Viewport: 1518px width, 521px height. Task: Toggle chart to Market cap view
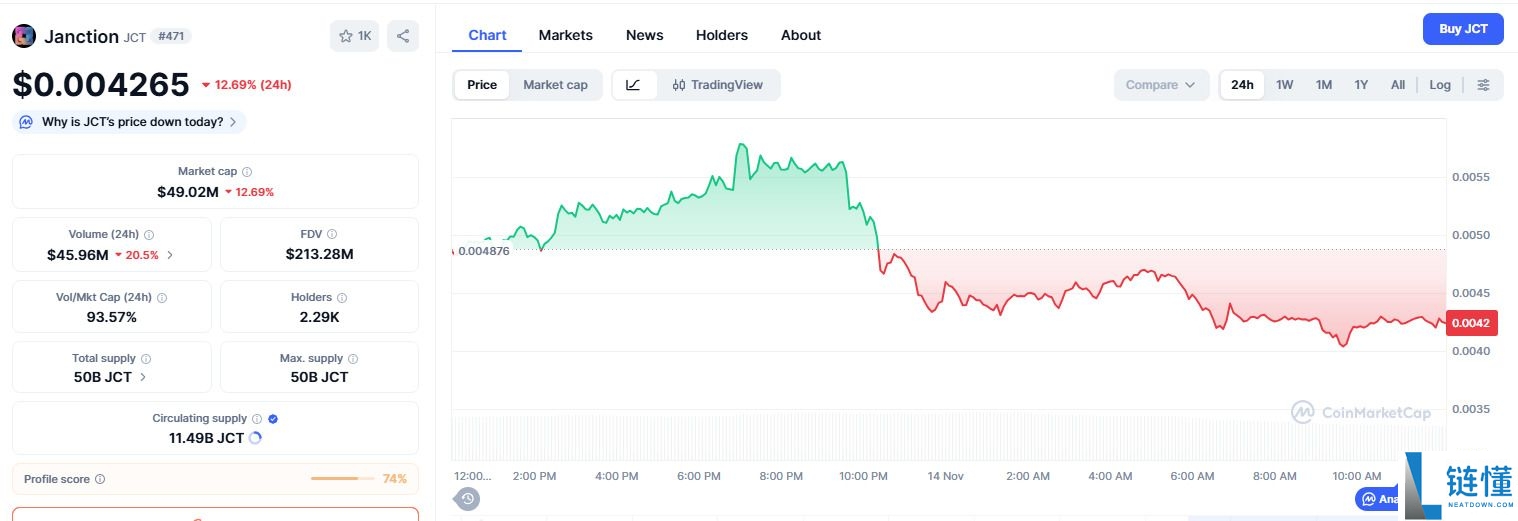pos(555,85)
